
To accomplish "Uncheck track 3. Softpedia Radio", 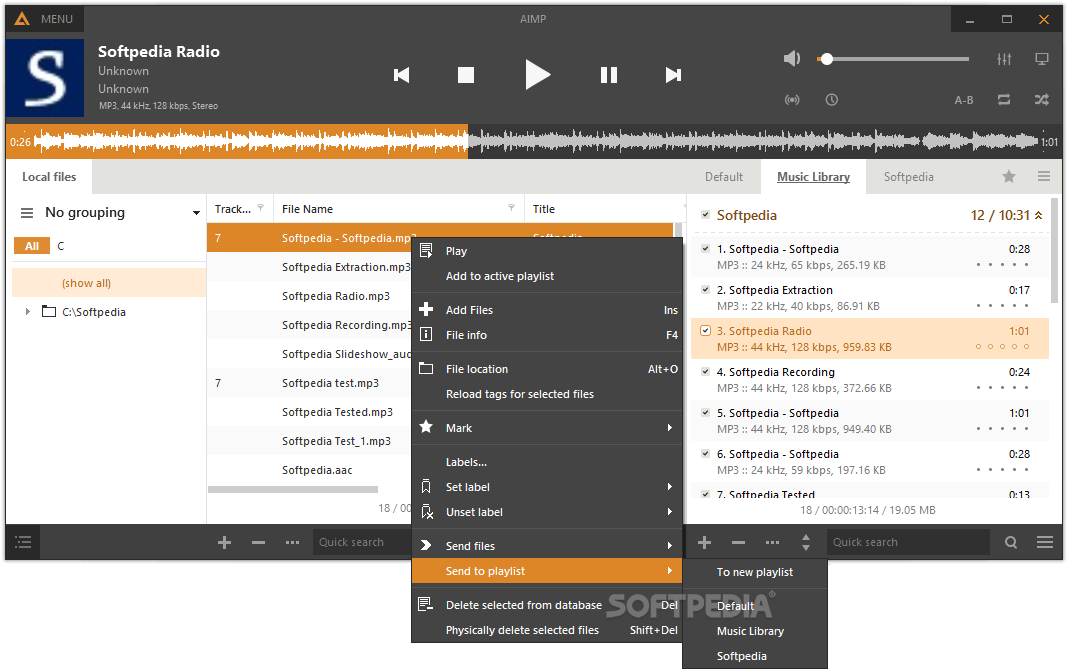I will pos(705,330).
